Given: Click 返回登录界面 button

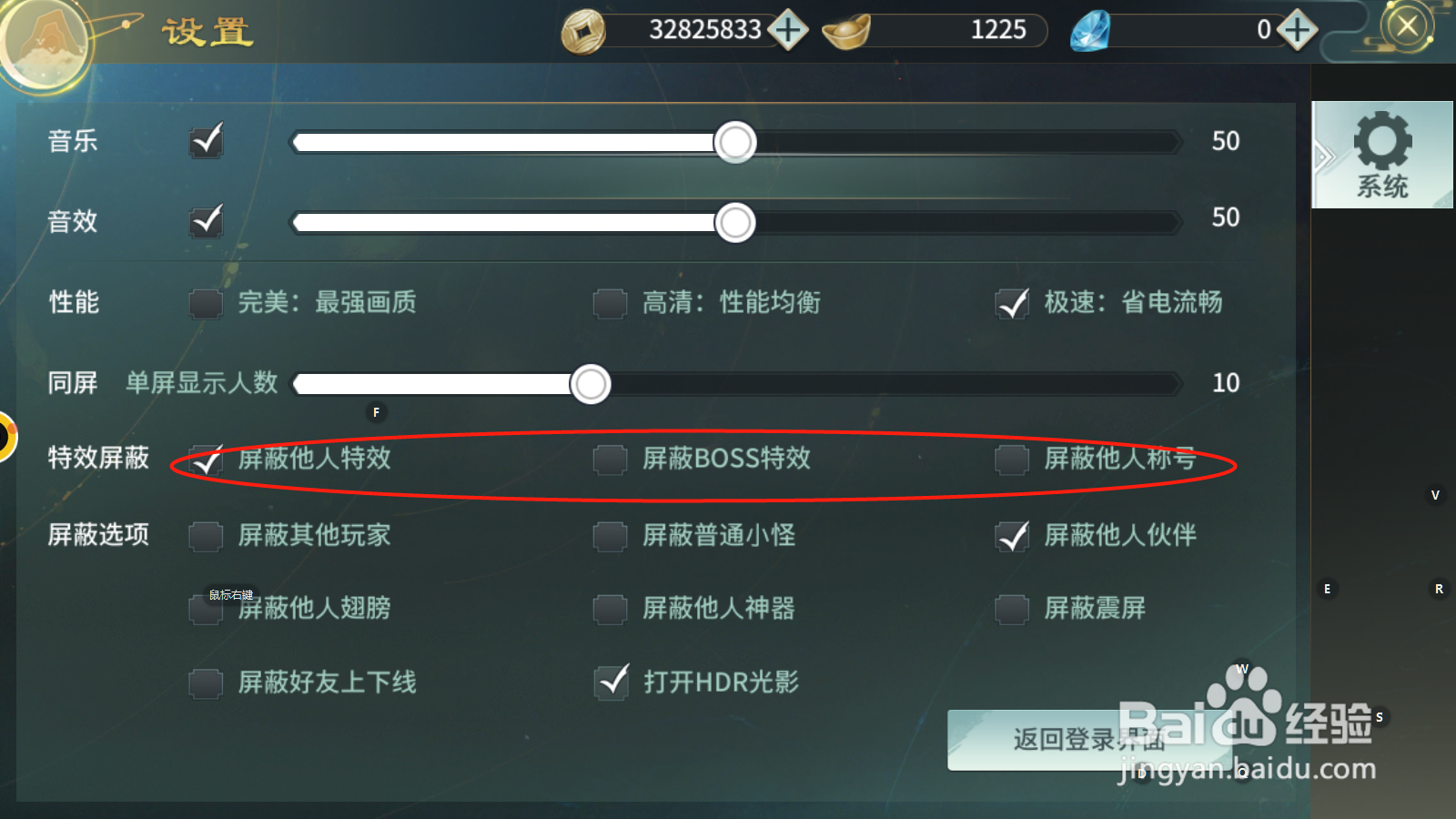Looking at the screenshot, I should click(x=1089, y=740).
